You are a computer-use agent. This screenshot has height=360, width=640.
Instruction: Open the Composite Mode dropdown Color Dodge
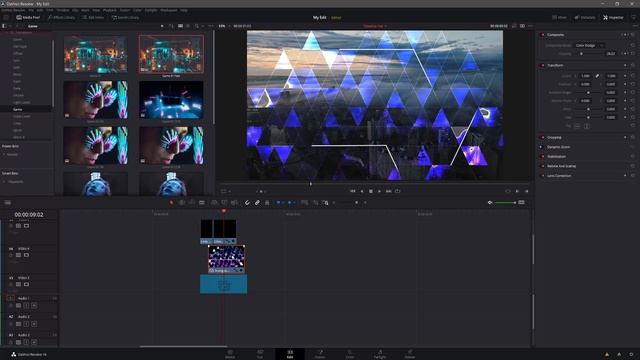(x=589, y=46)
